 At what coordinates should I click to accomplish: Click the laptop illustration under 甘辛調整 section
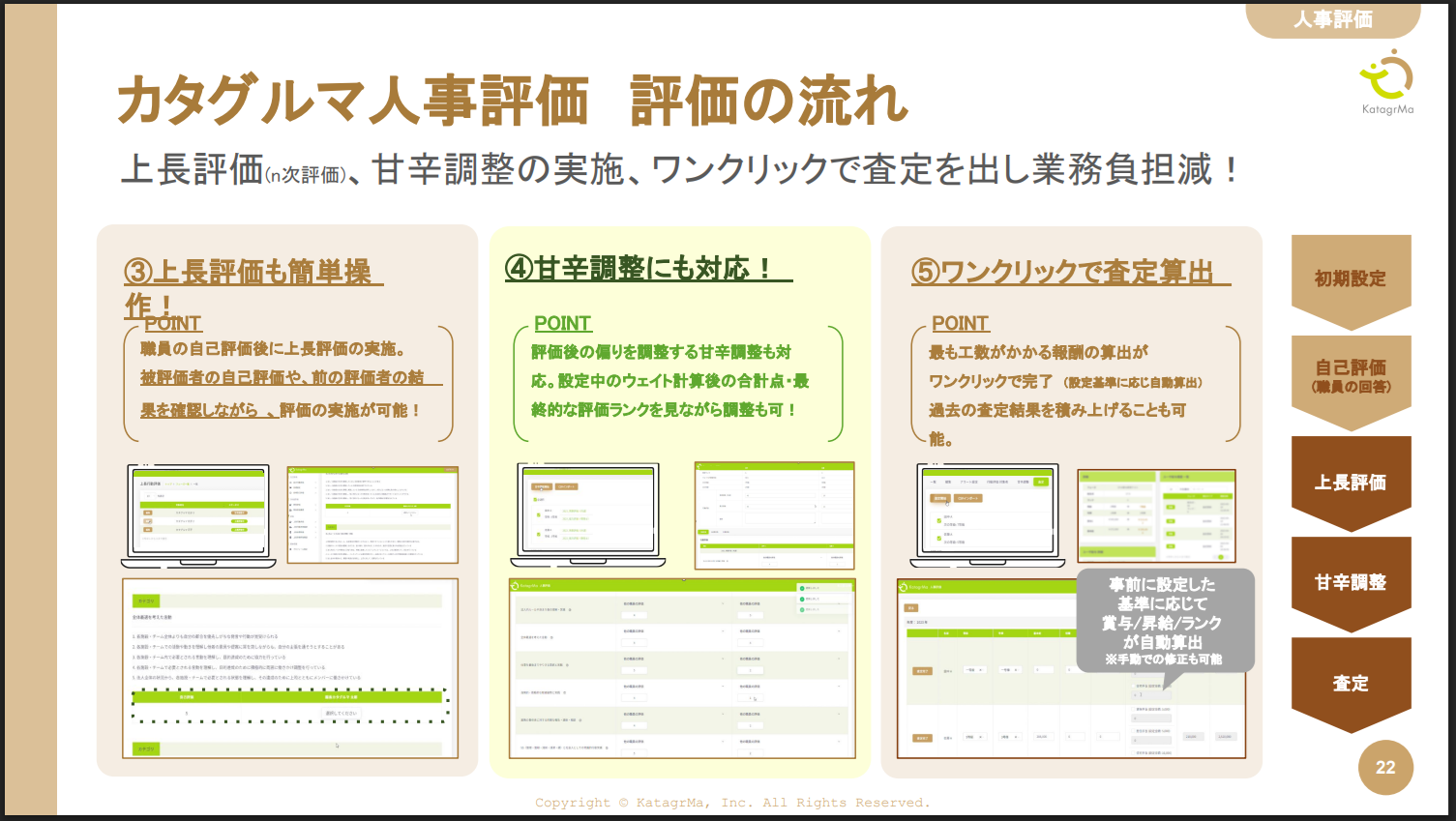click(588, 514)
